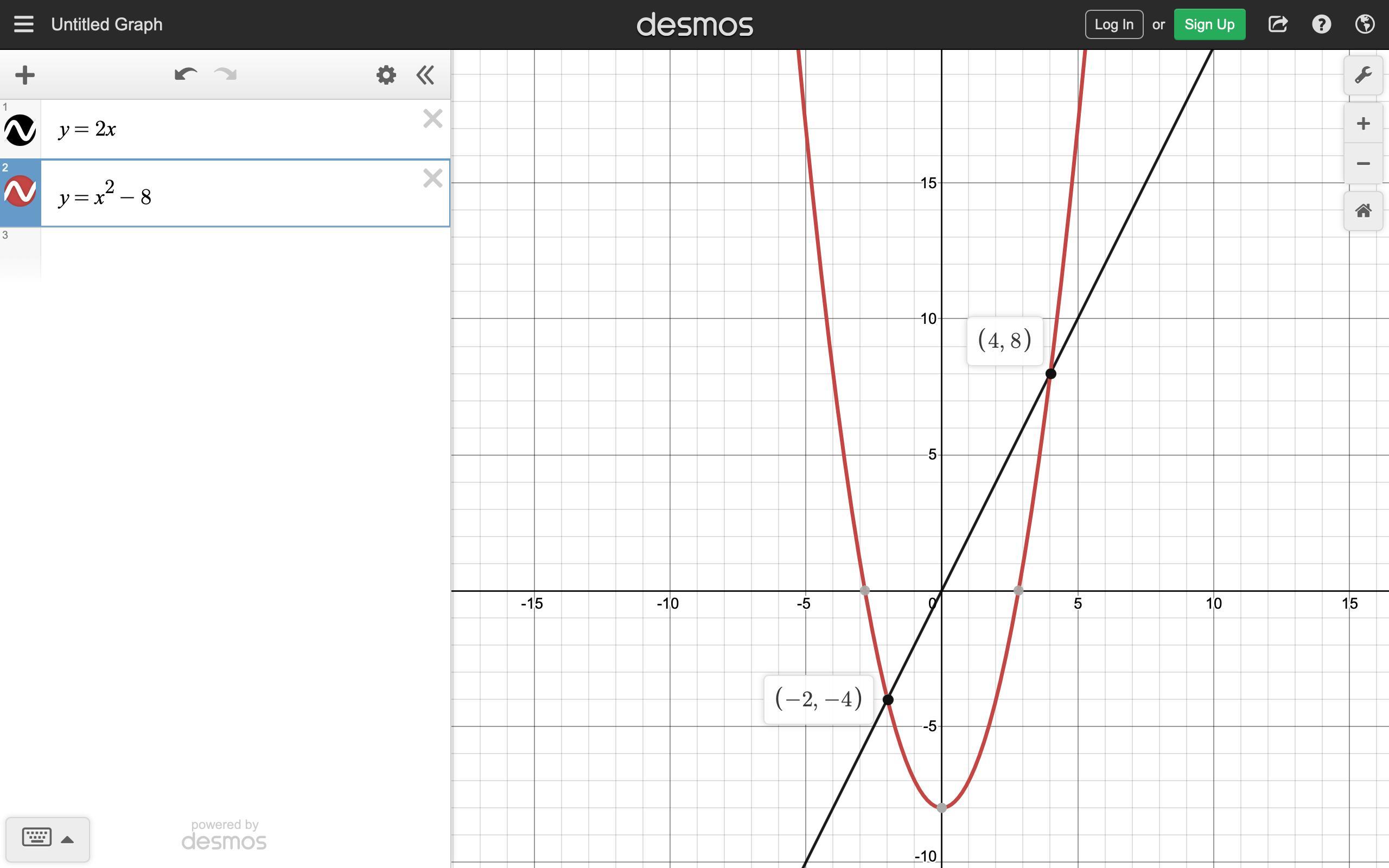Open the hamburger main menu
This screenshot has height=868, width=1389.
(23, 24)
